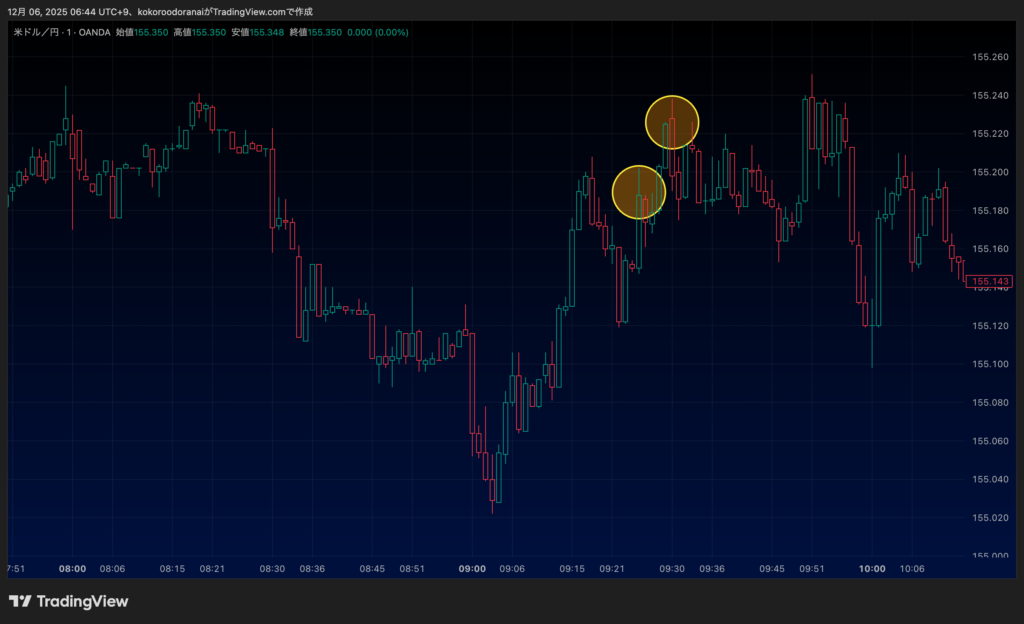1024x624 pixels.
Task: Click the 155.020 price axis label
Action: [x=990, y=518]
